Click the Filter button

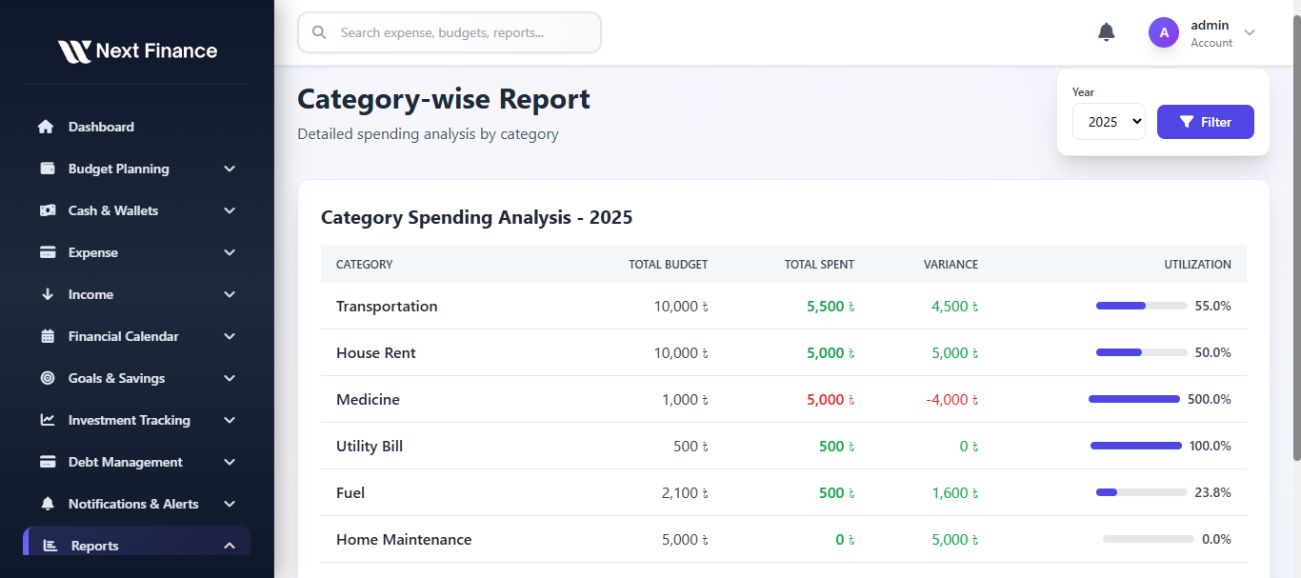[1205, 122]
